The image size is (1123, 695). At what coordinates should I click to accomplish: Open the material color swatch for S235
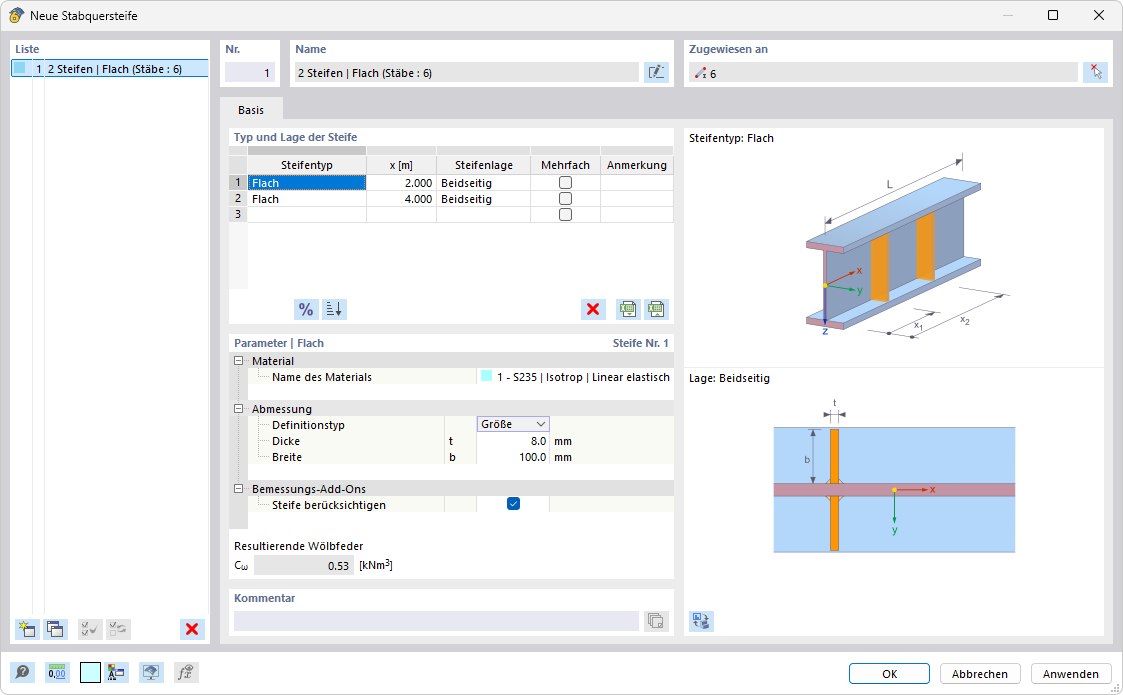coord(488,376)
